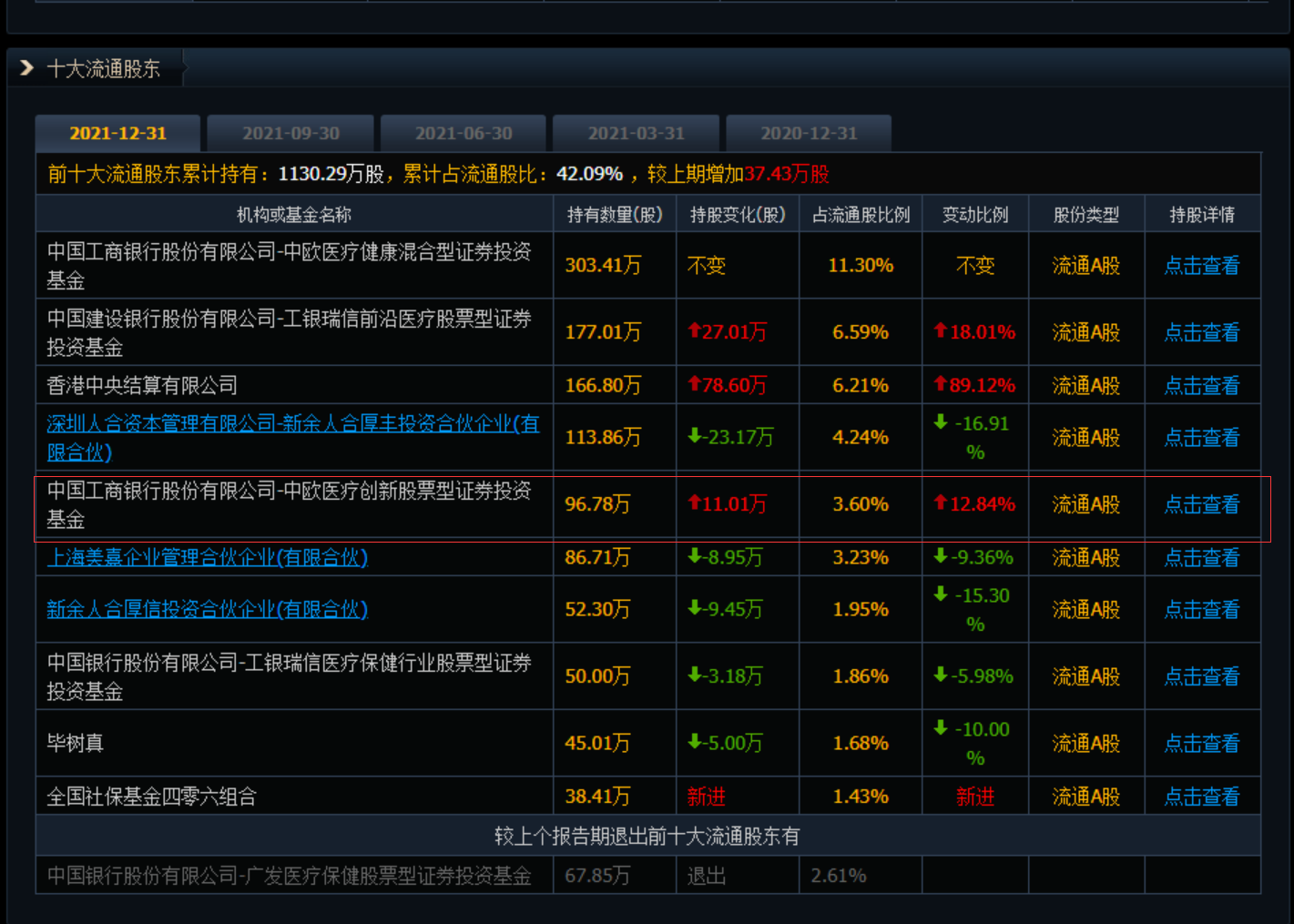Expand the 十大流通股东 section arrow
The height and width of the screenshot is (924, 1294).
26,68
